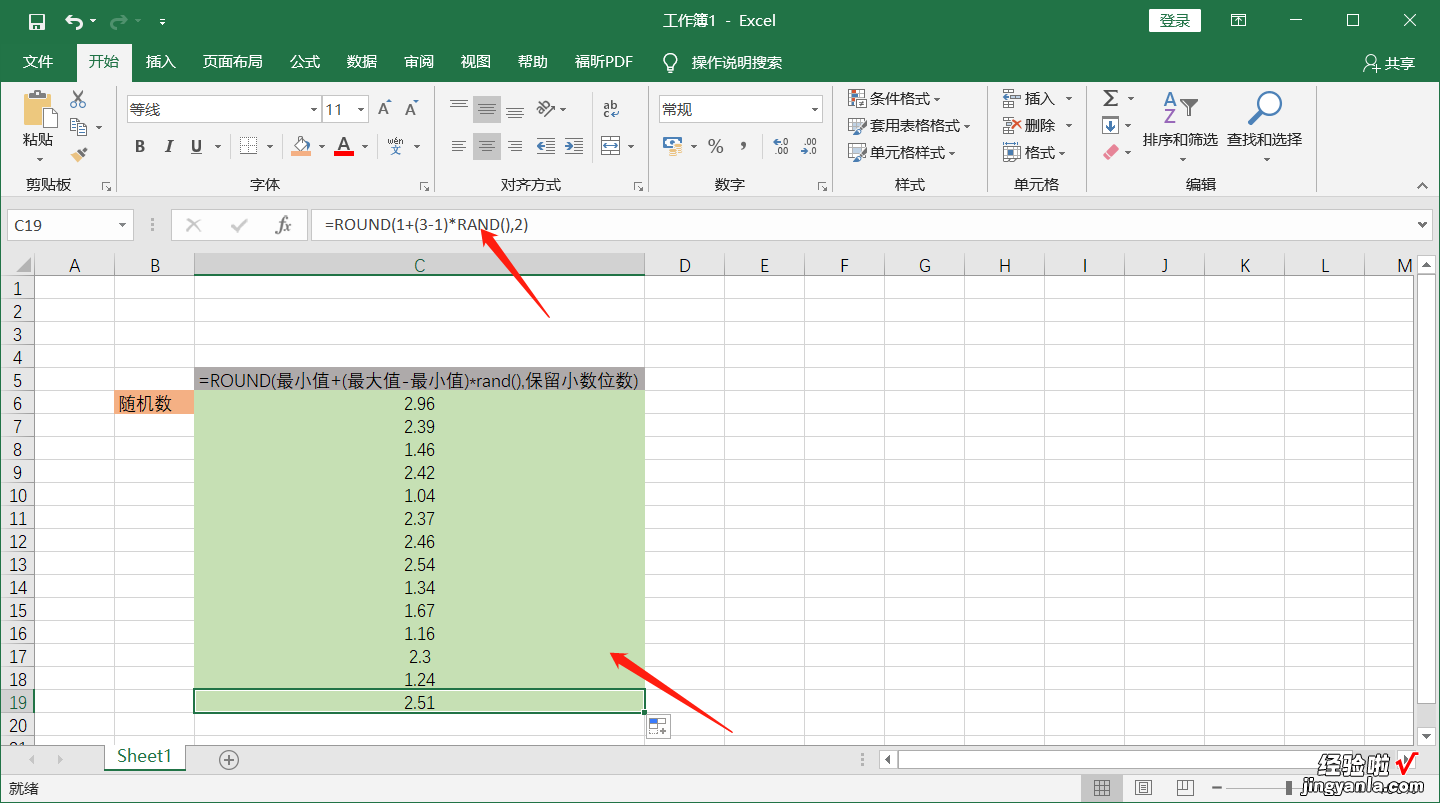Switch to the 插入 ribbon tab
This screenshot has height=803, width=1440.
(x=160, y=62)
